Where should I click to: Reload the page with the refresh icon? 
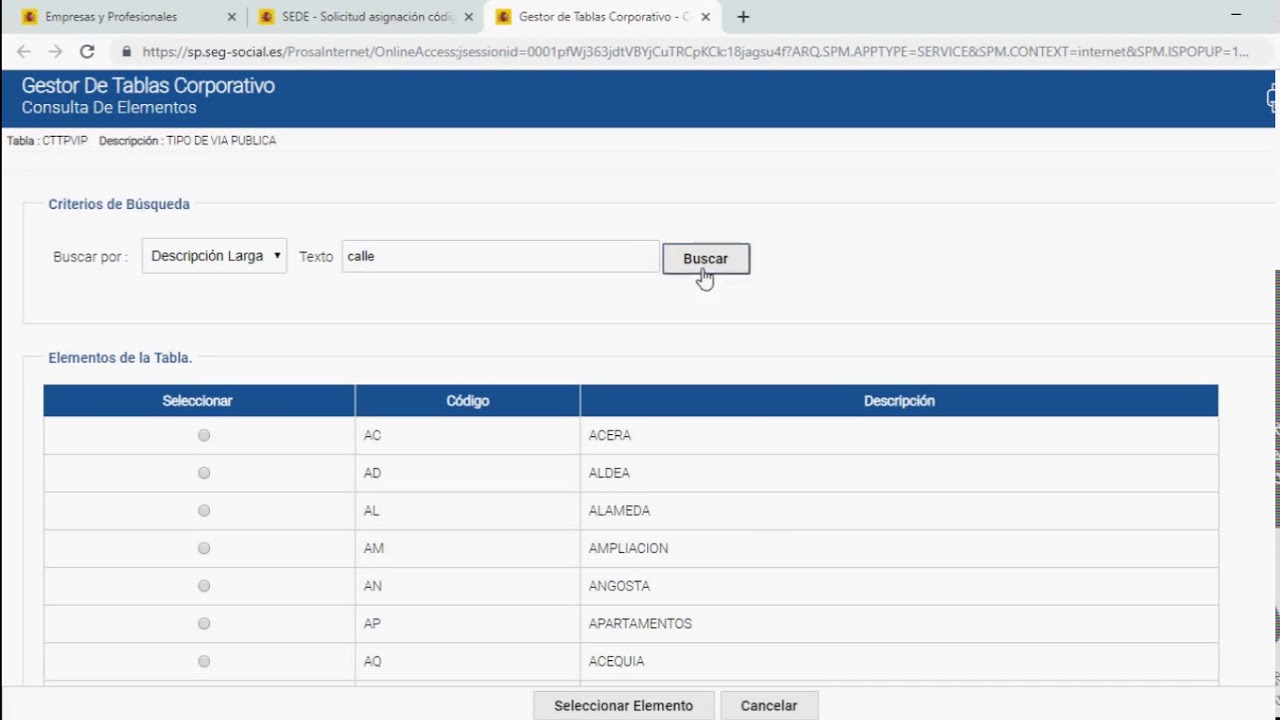(88, 51)
